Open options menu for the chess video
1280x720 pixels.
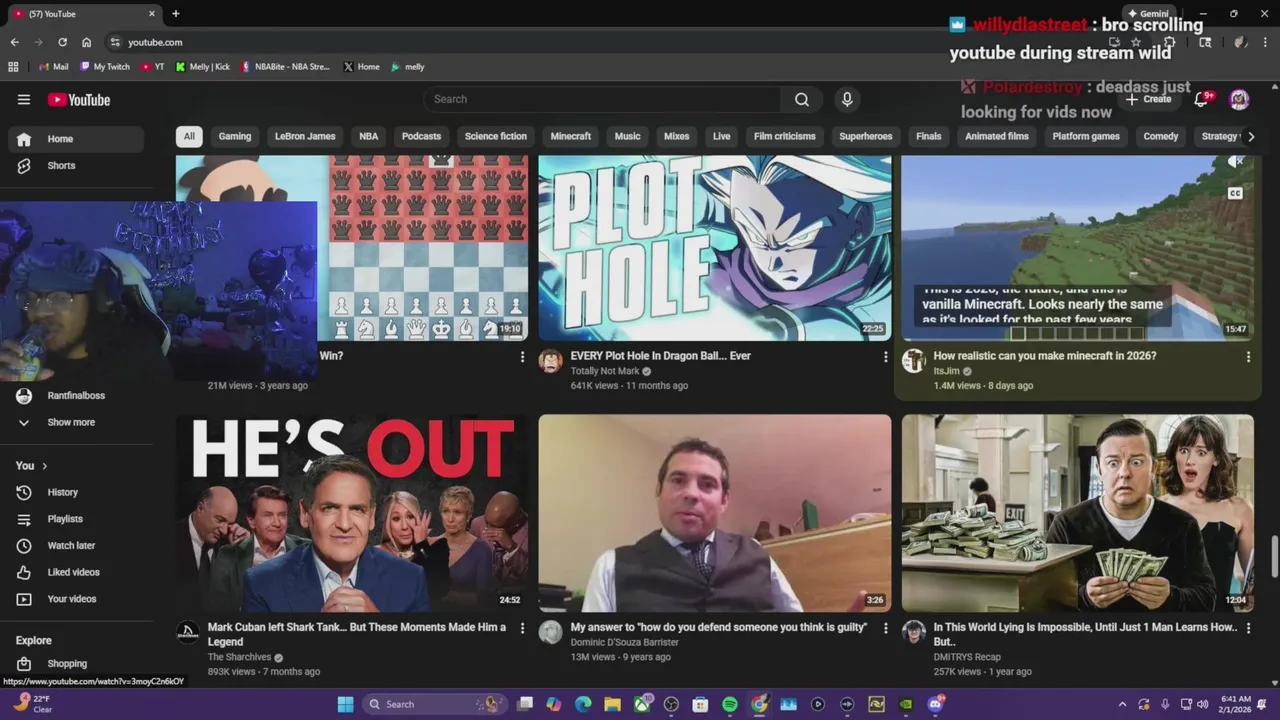click(x=522, y=357)
